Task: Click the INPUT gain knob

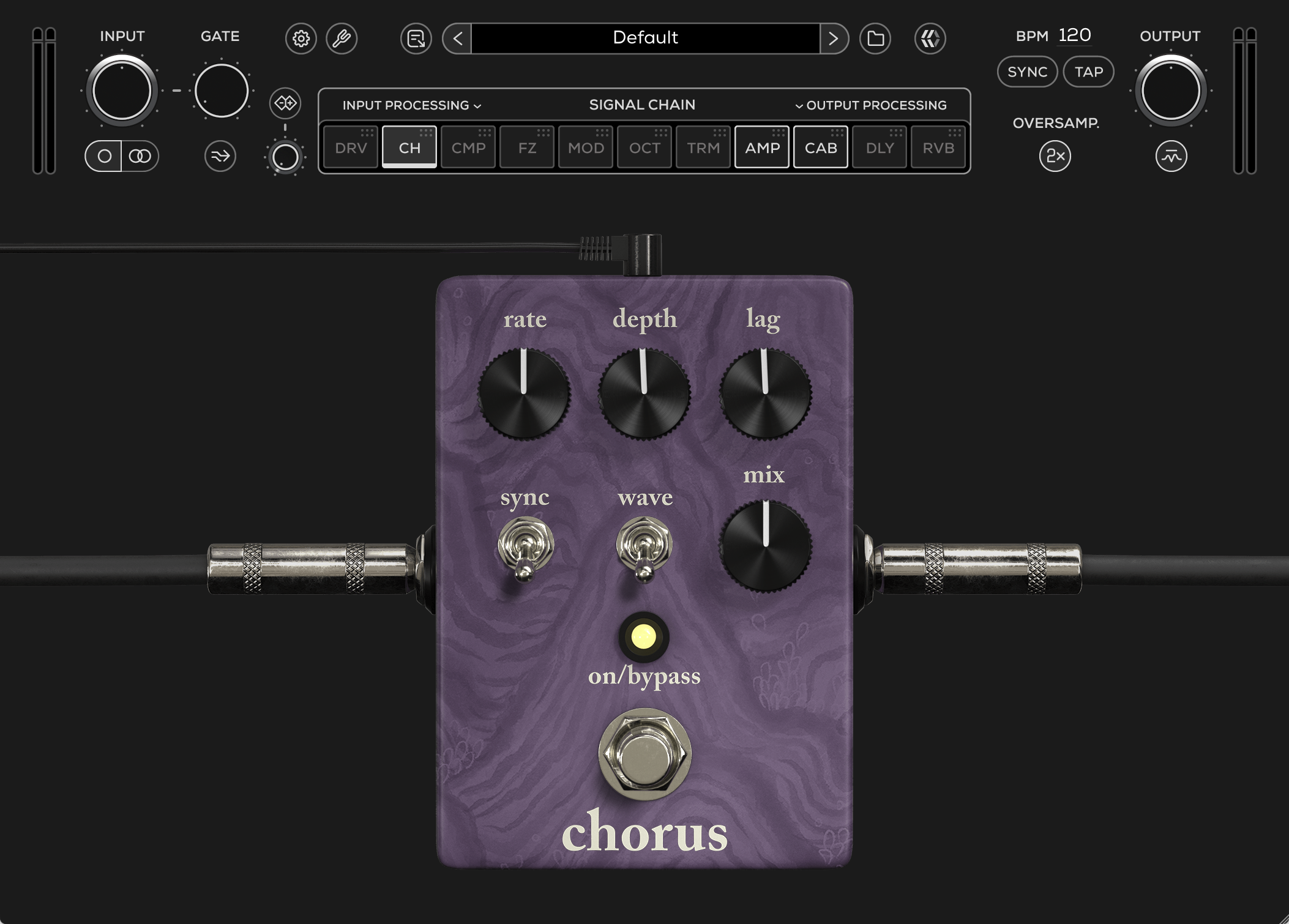Action: [122, 91]
